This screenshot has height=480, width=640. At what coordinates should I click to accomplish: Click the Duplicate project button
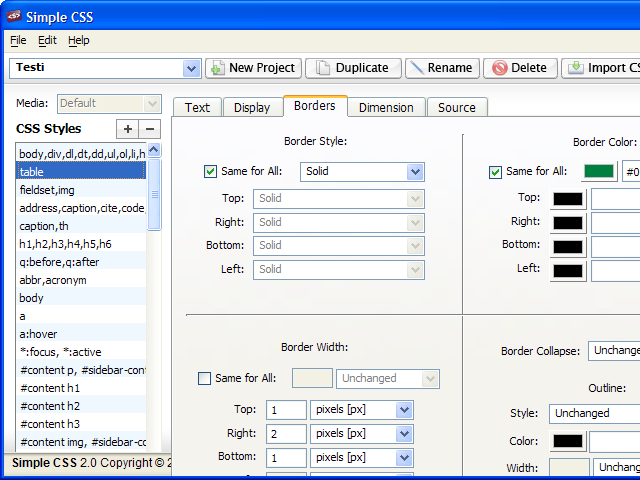tap(353, 68)
